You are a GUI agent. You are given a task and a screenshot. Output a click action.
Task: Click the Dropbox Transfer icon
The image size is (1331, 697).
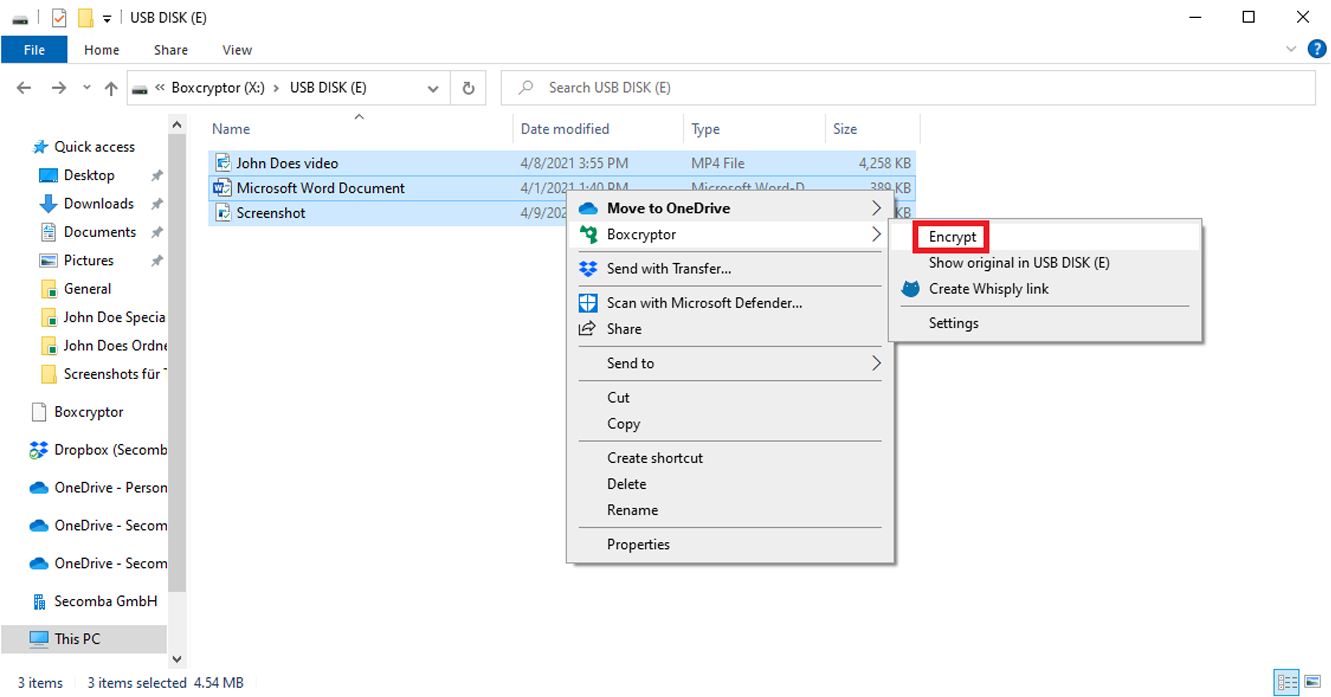(588, 268)
